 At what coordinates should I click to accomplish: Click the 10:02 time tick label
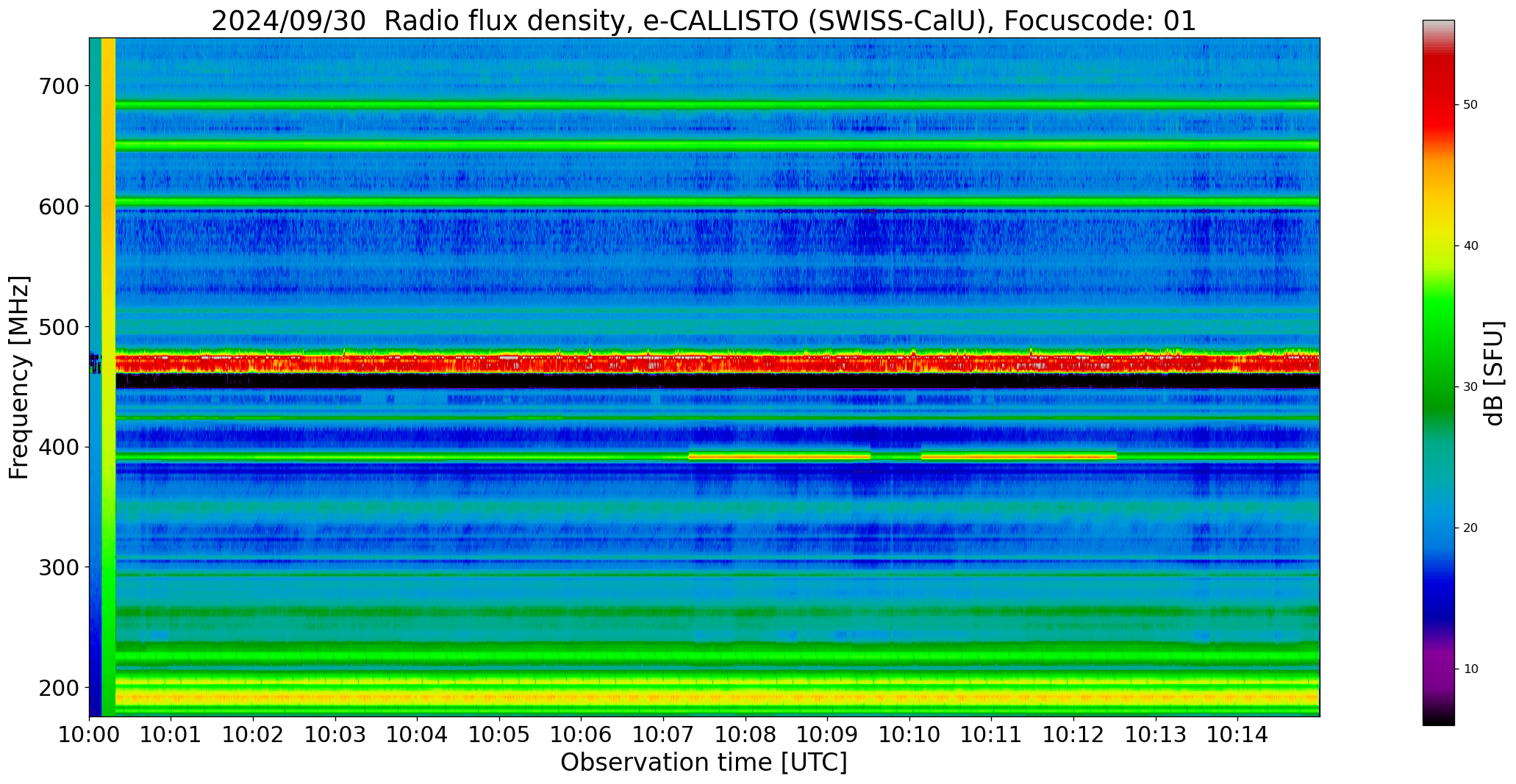coord(254,734)
